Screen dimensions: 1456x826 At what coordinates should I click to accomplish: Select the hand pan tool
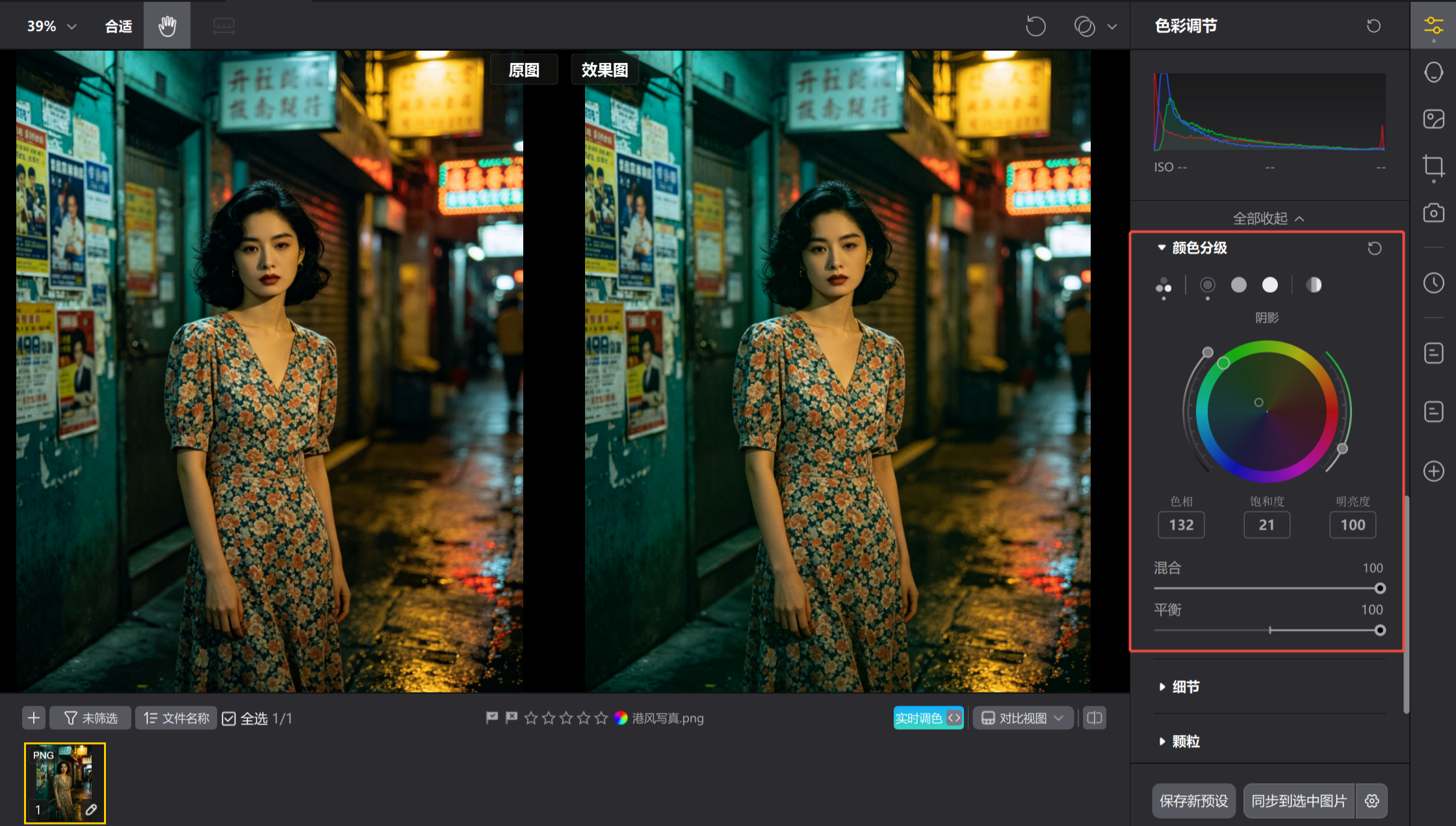[167, 26]
